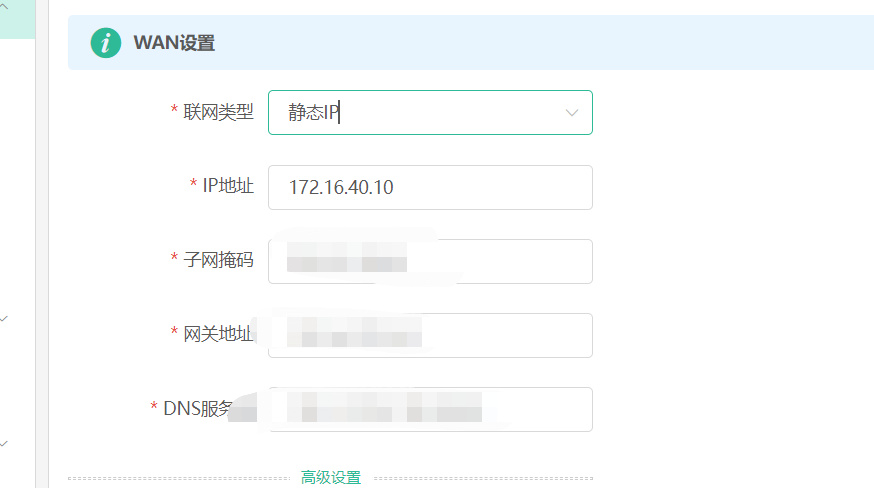Open the 高级设置 advanced settings link
The image size is (874, 488).
pos(331,477)
